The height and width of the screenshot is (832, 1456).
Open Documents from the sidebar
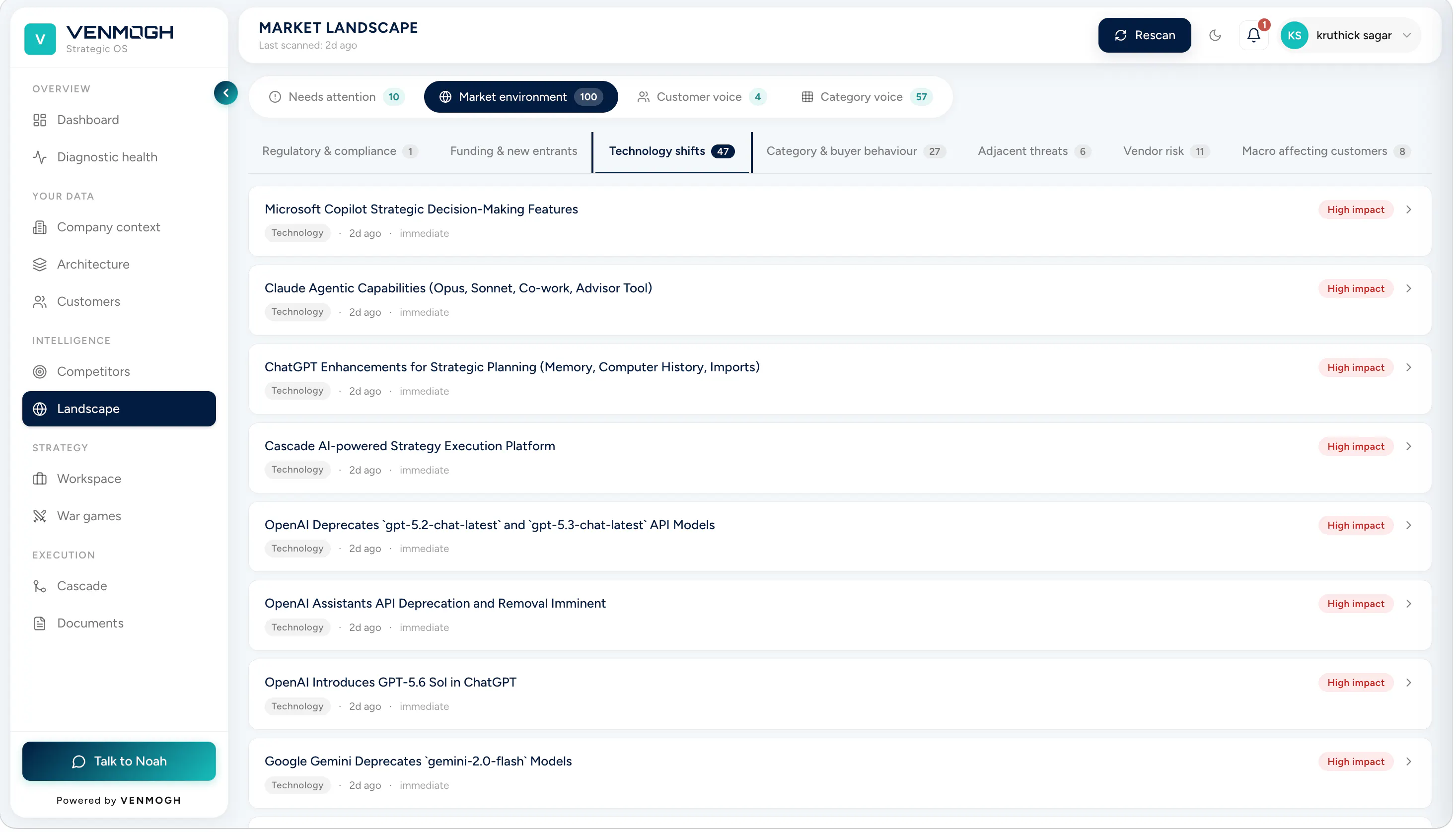coord(119,624)
